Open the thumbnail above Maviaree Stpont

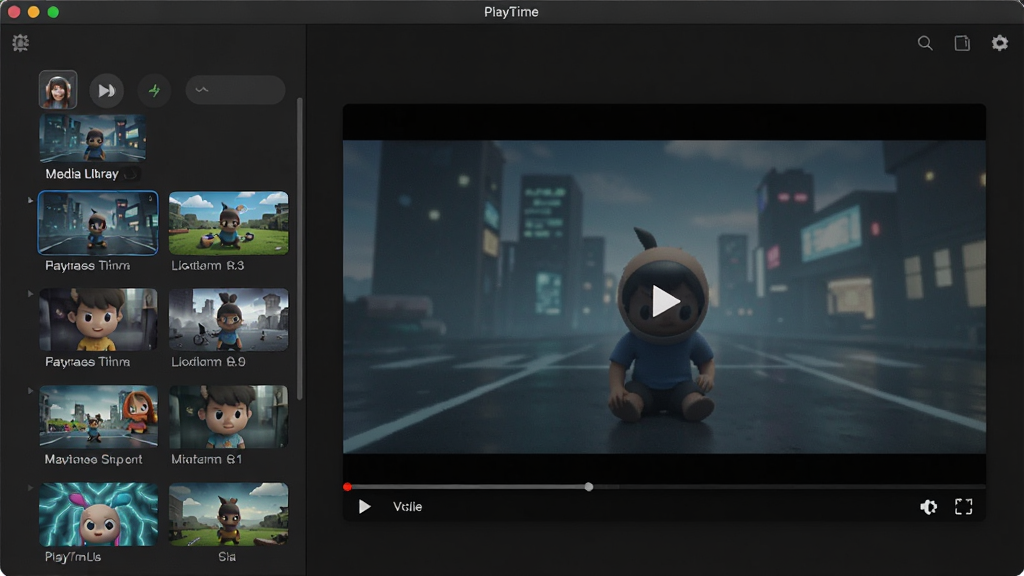coord(98,416)
